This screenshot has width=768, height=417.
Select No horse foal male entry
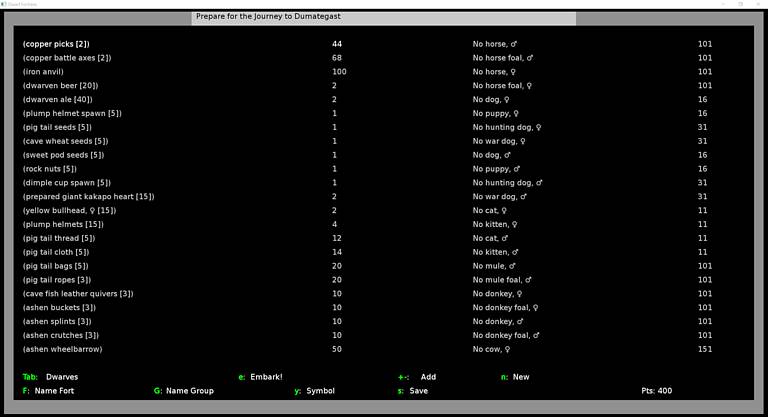point(503,58)
